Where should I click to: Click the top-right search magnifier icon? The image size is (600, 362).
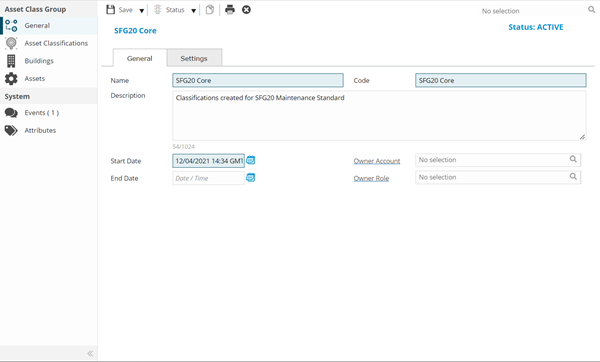(x=592, y=10)
